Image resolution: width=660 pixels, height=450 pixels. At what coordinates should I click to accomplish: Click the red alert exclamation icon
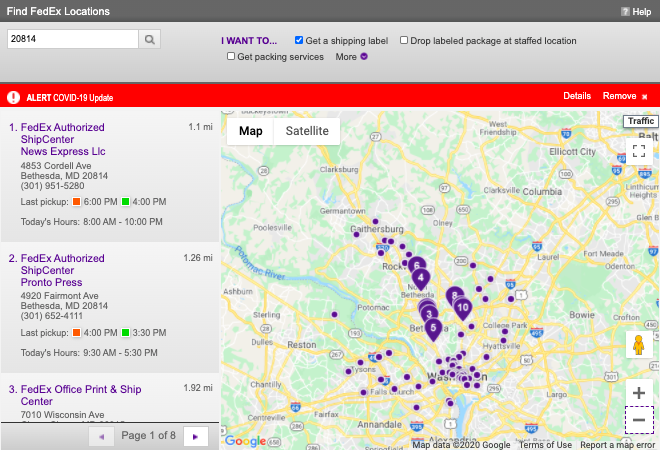(13, 97)
